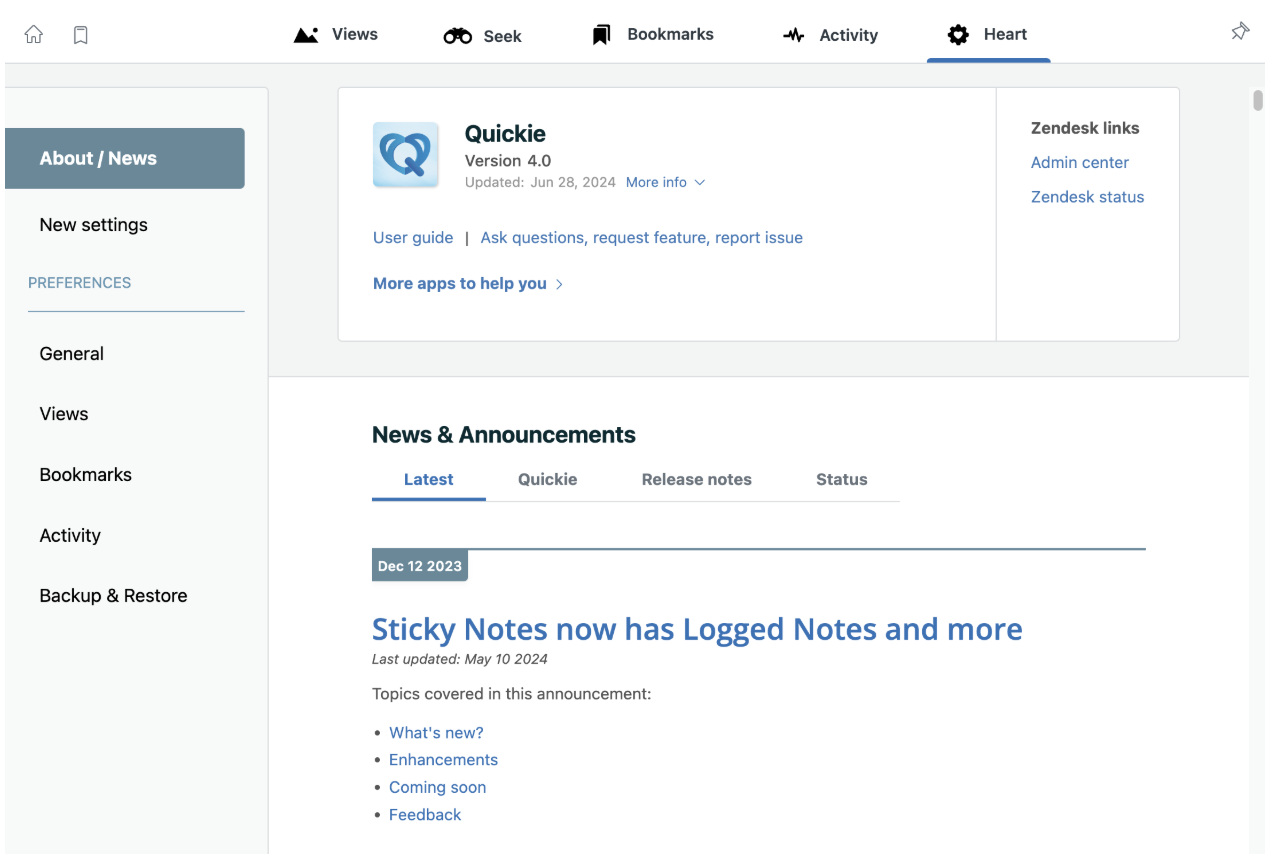Click the gear icon of Heart tab
The image size is (1268, 854).
coord(958,35)
